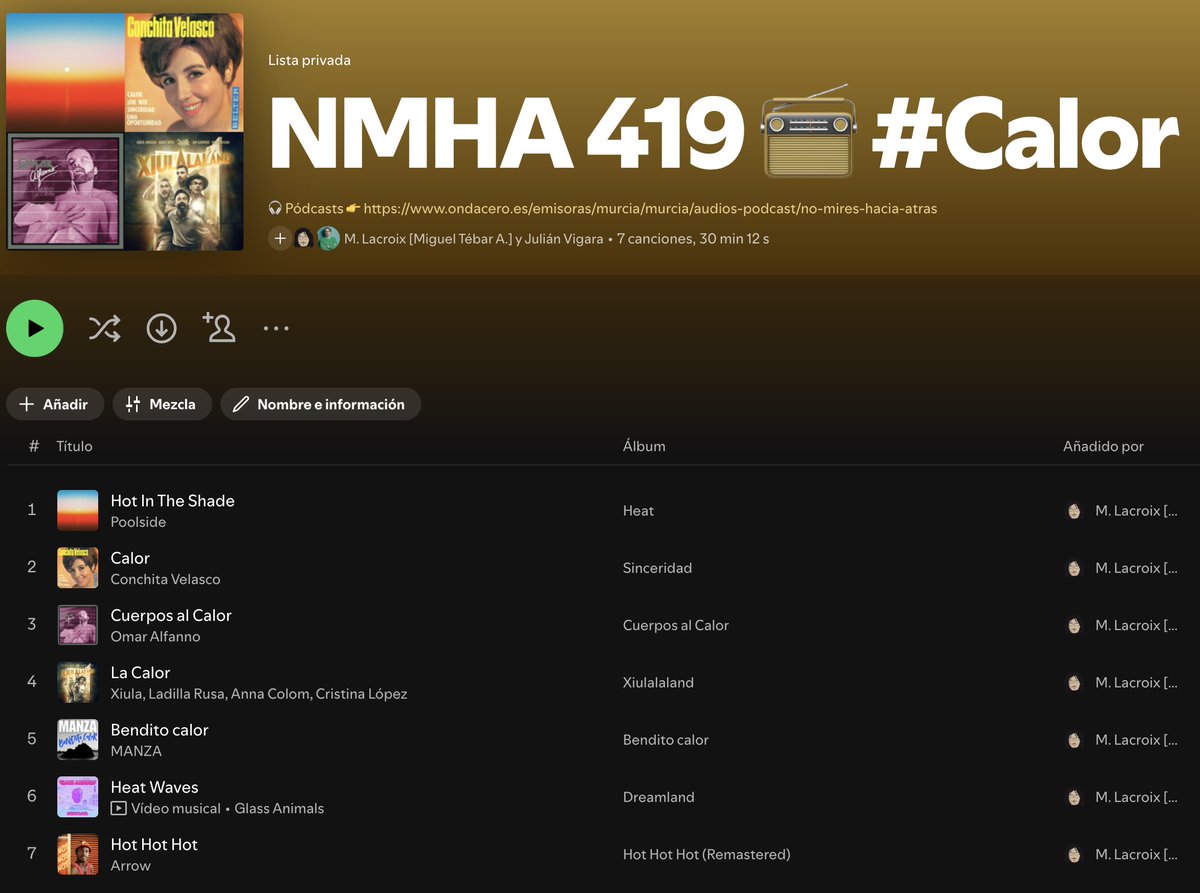The image size is (1200, 893).
Task: Open Ladilla Rusa artist link
Action: pyautogui.click(x=186, y=693)
